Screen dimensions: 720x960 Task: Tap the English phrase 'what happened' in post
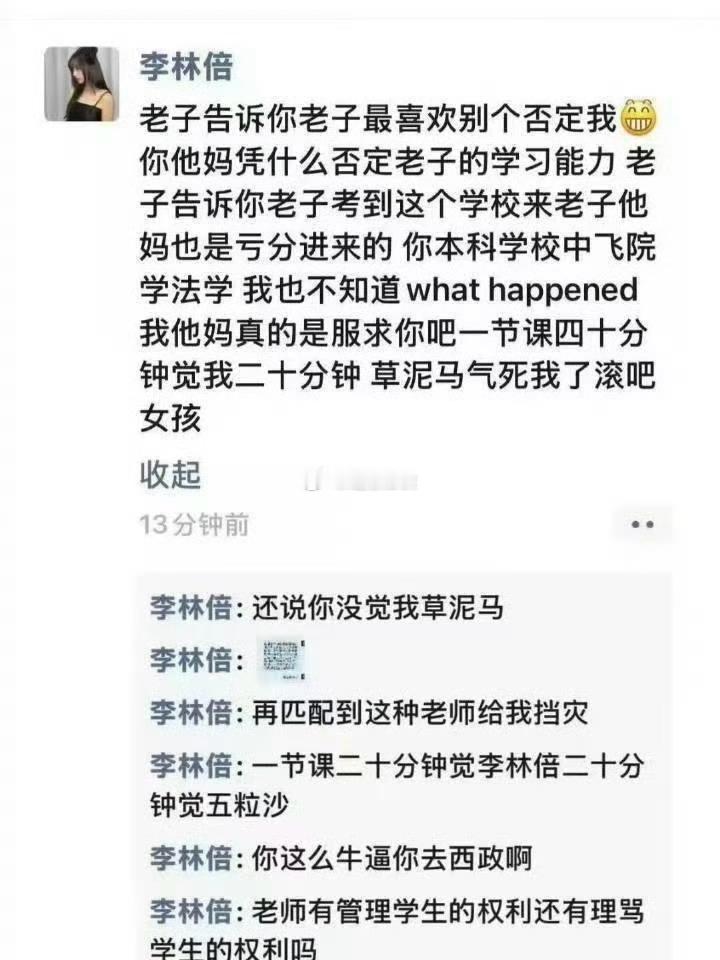coord(522,289)
